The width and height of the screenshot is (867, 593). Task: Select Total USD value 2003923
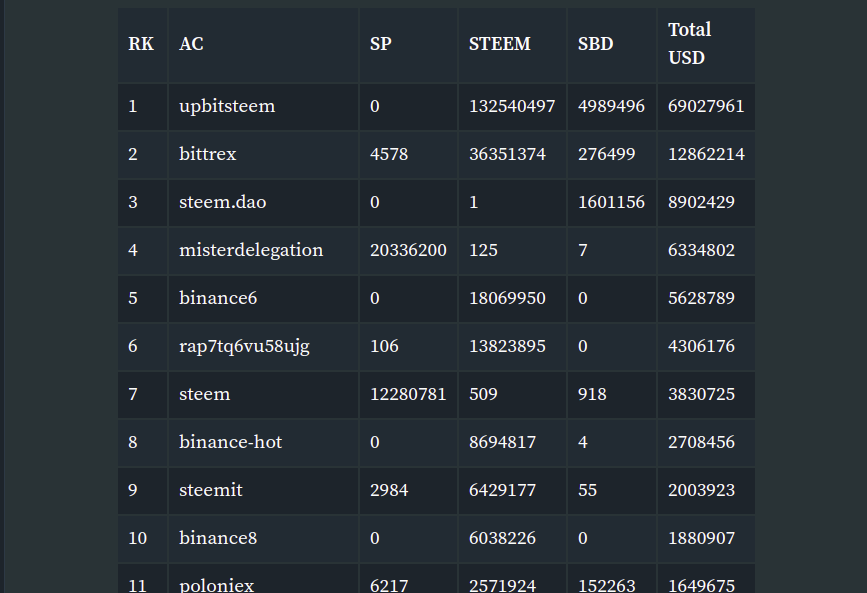pyautogui.click(x=701, y=490)
